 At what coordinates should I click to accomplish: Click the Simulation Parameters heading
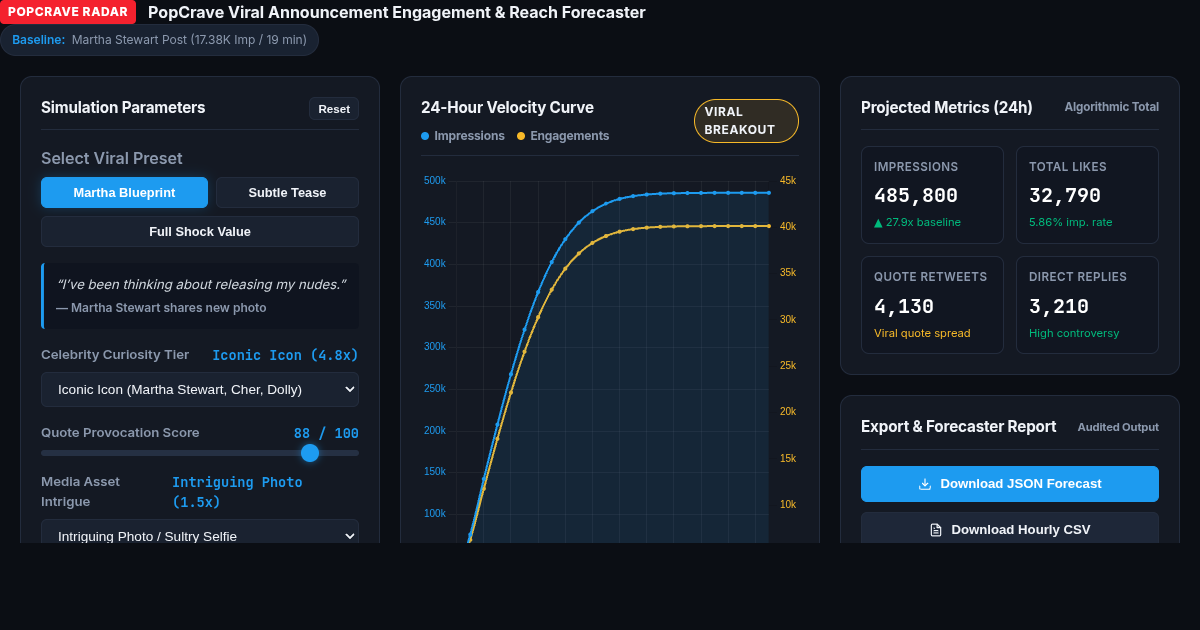(123, 107)
